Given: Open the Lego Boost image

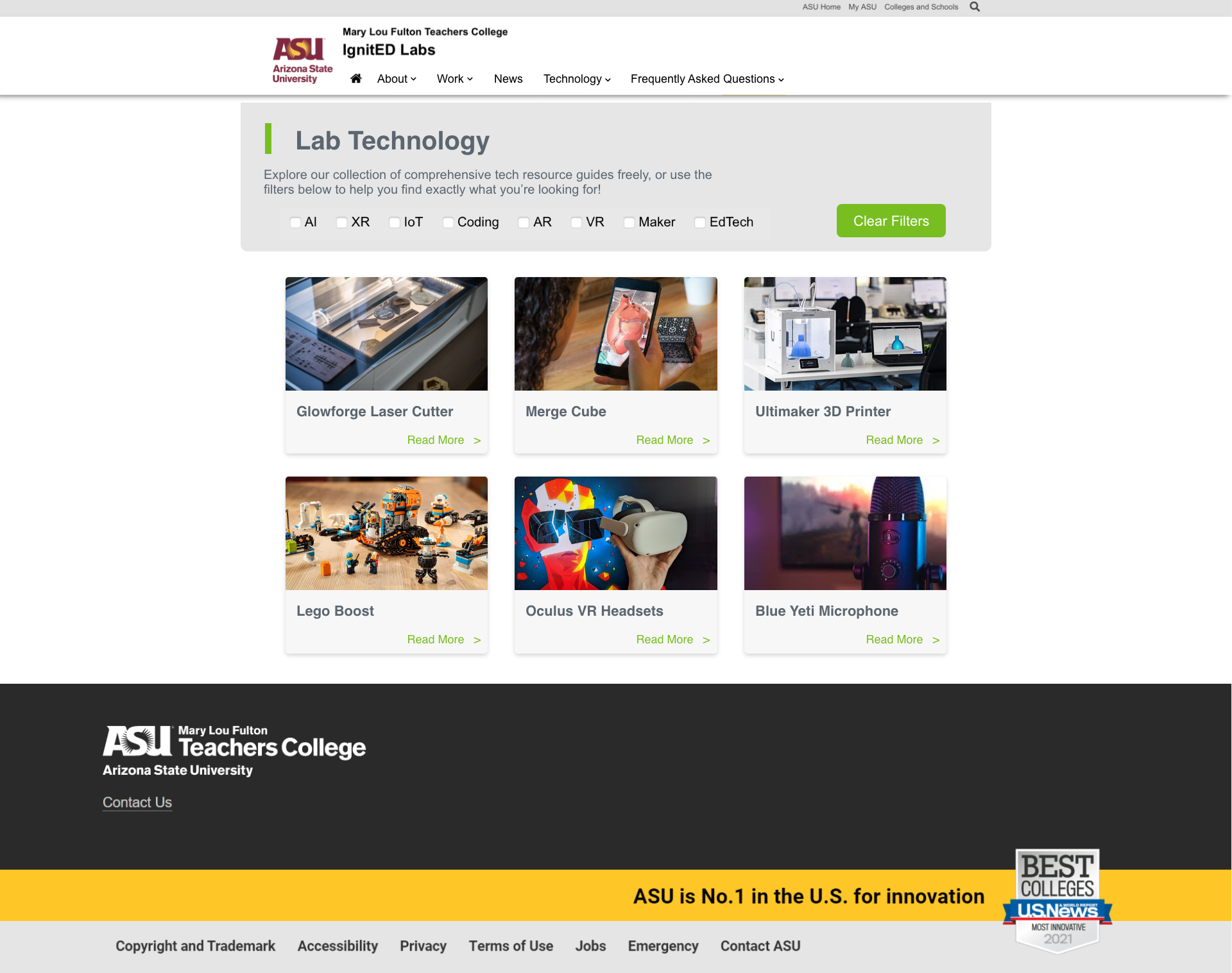Looking at the screenshot, I should [x=386, y=533].
